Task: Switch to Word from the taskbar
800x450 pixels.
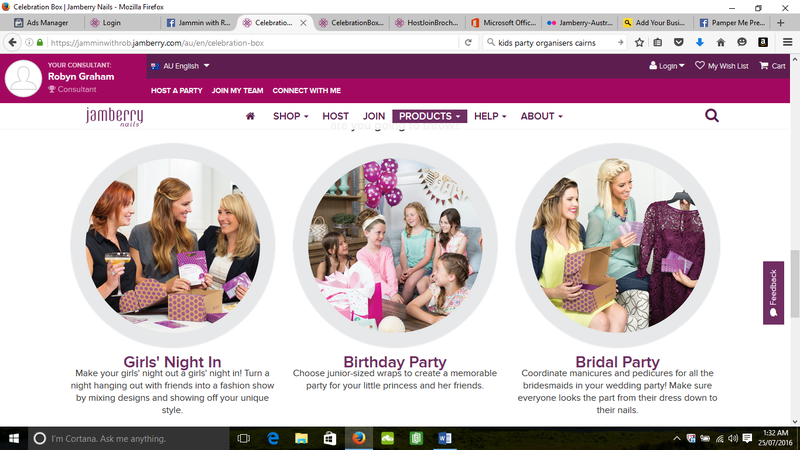Action: (x=444, y=438)
